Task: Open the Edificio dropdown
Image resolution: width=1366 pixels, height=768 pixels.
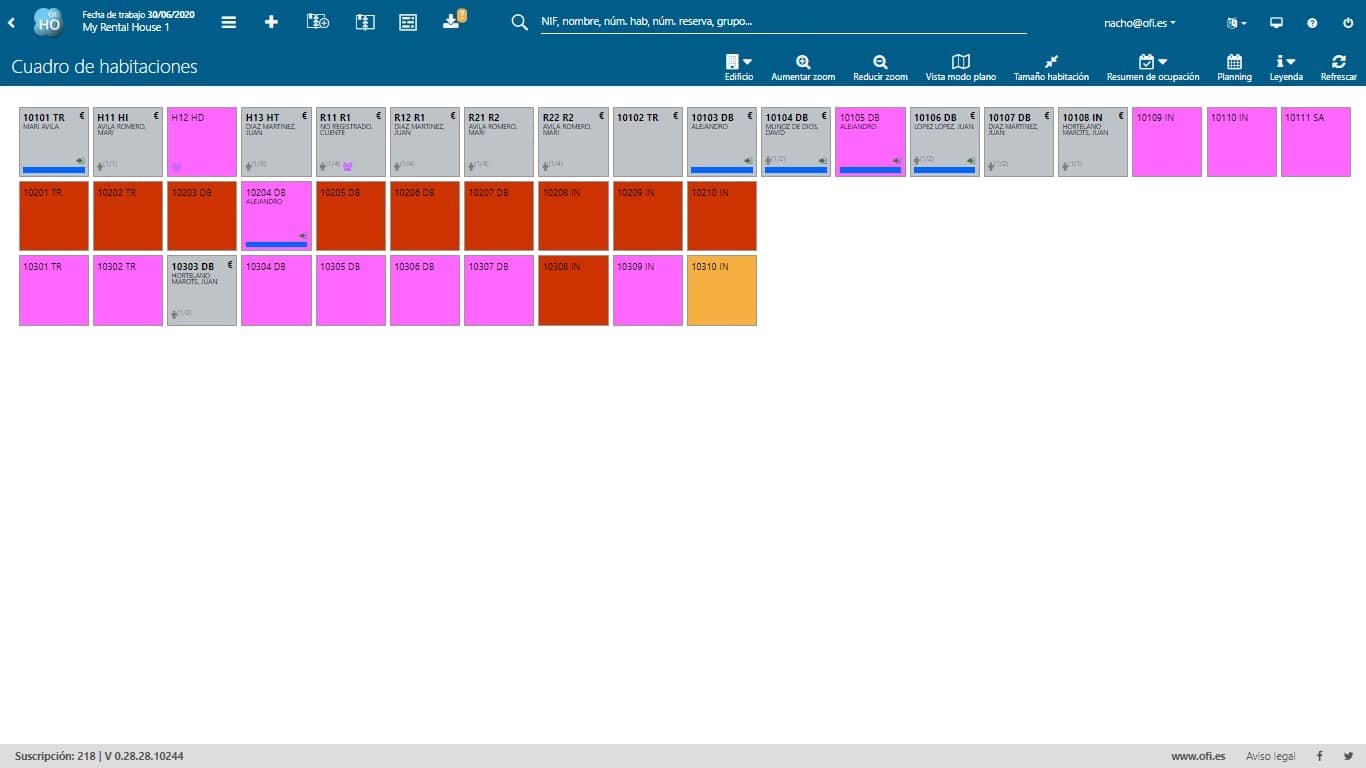Action: (x=738, y=61)
